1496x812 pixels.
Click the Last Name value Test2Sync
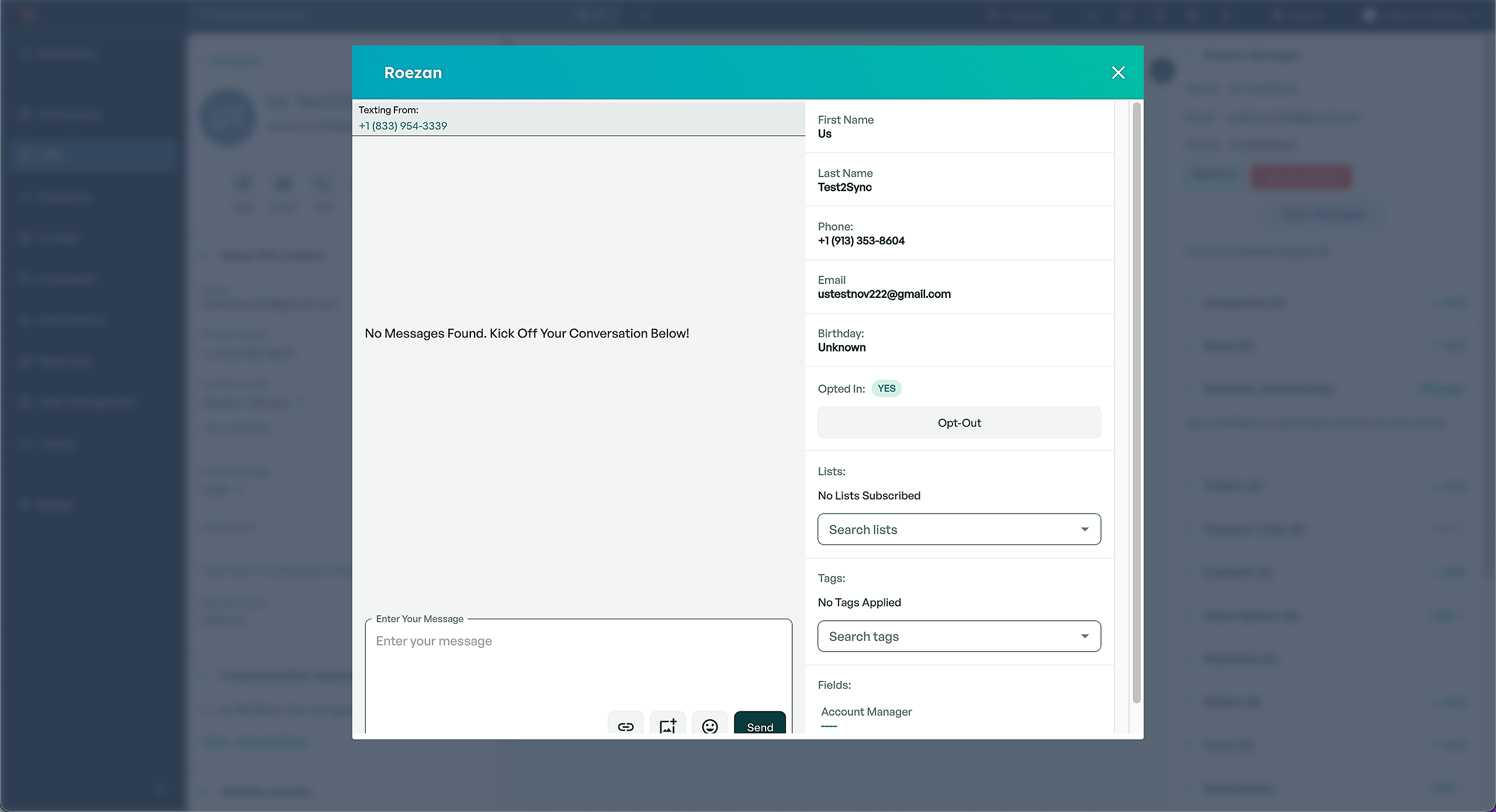click(x=844, y=187)
